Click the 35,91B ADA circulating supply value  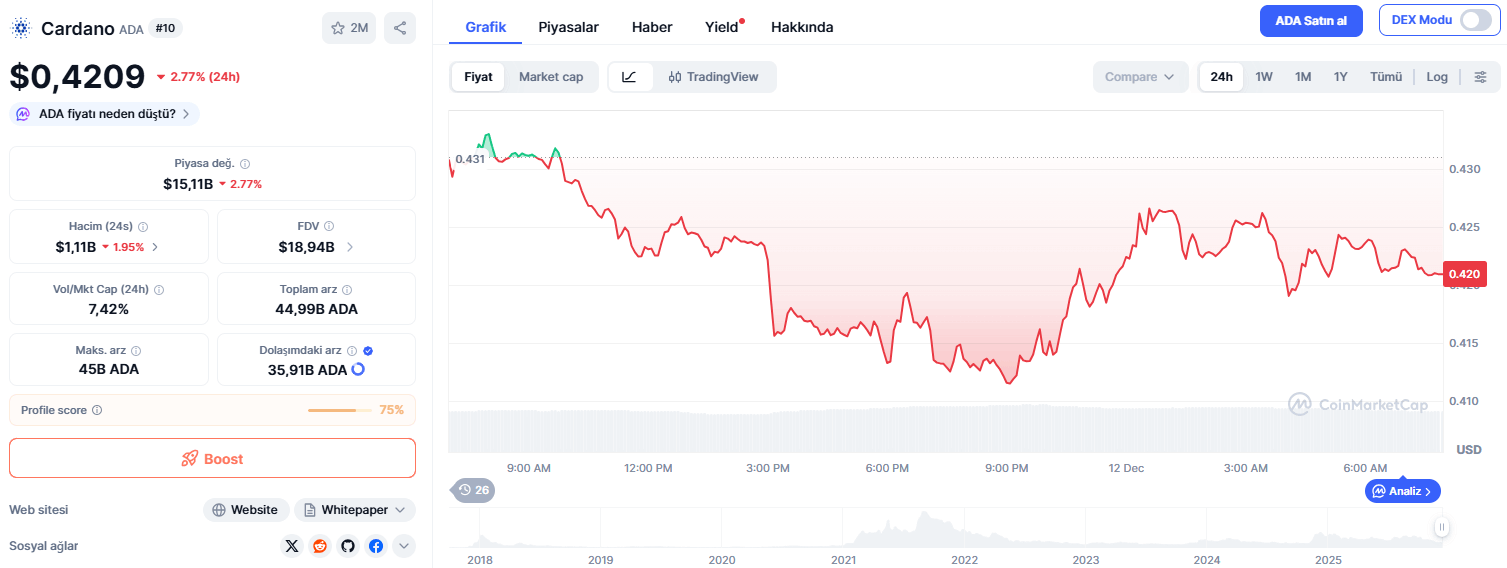(x=307, y=369)
